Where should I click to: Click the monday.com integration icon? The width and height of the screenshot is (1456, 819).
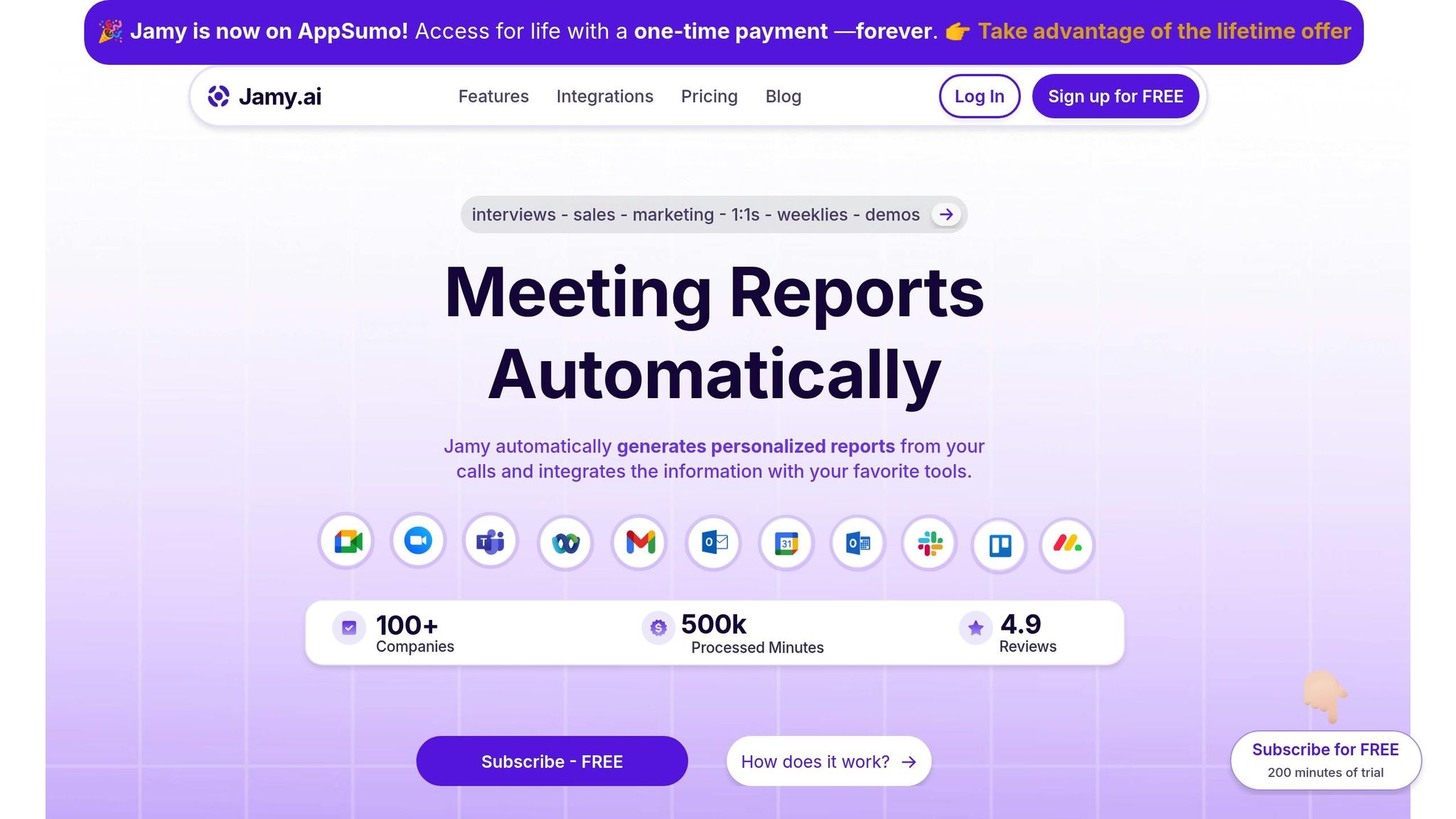tap(1067, 545)
